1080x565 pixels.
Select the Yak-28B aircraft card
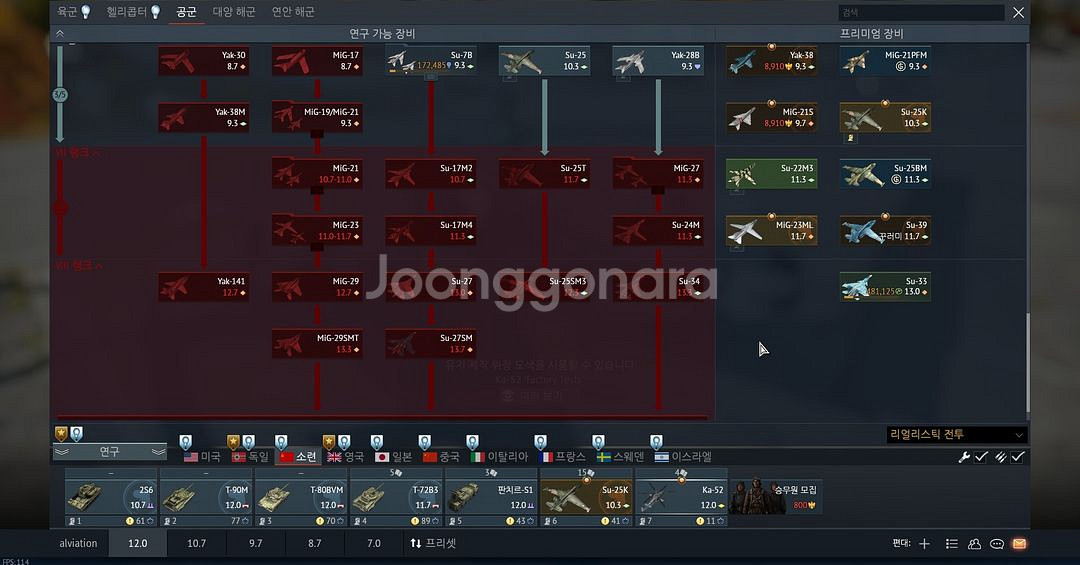click(x=658, y=61)
